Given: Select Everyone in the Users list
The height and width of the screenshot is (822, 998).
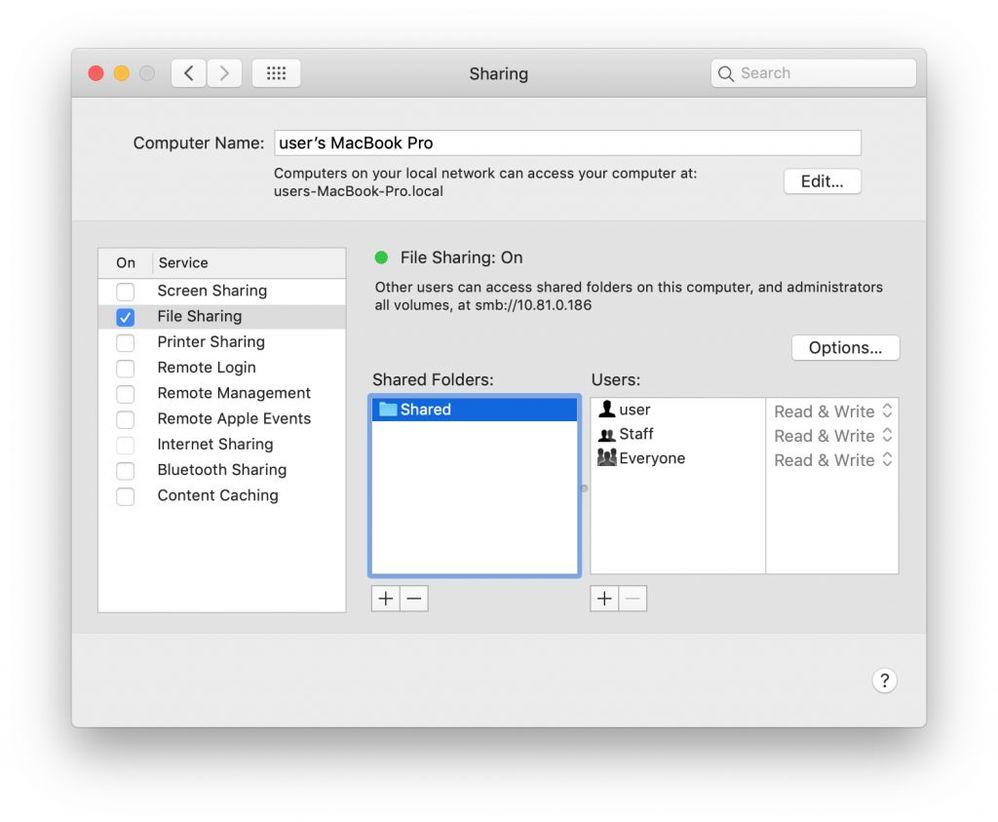Looking at the screenshot, I should tap(678, 458).
